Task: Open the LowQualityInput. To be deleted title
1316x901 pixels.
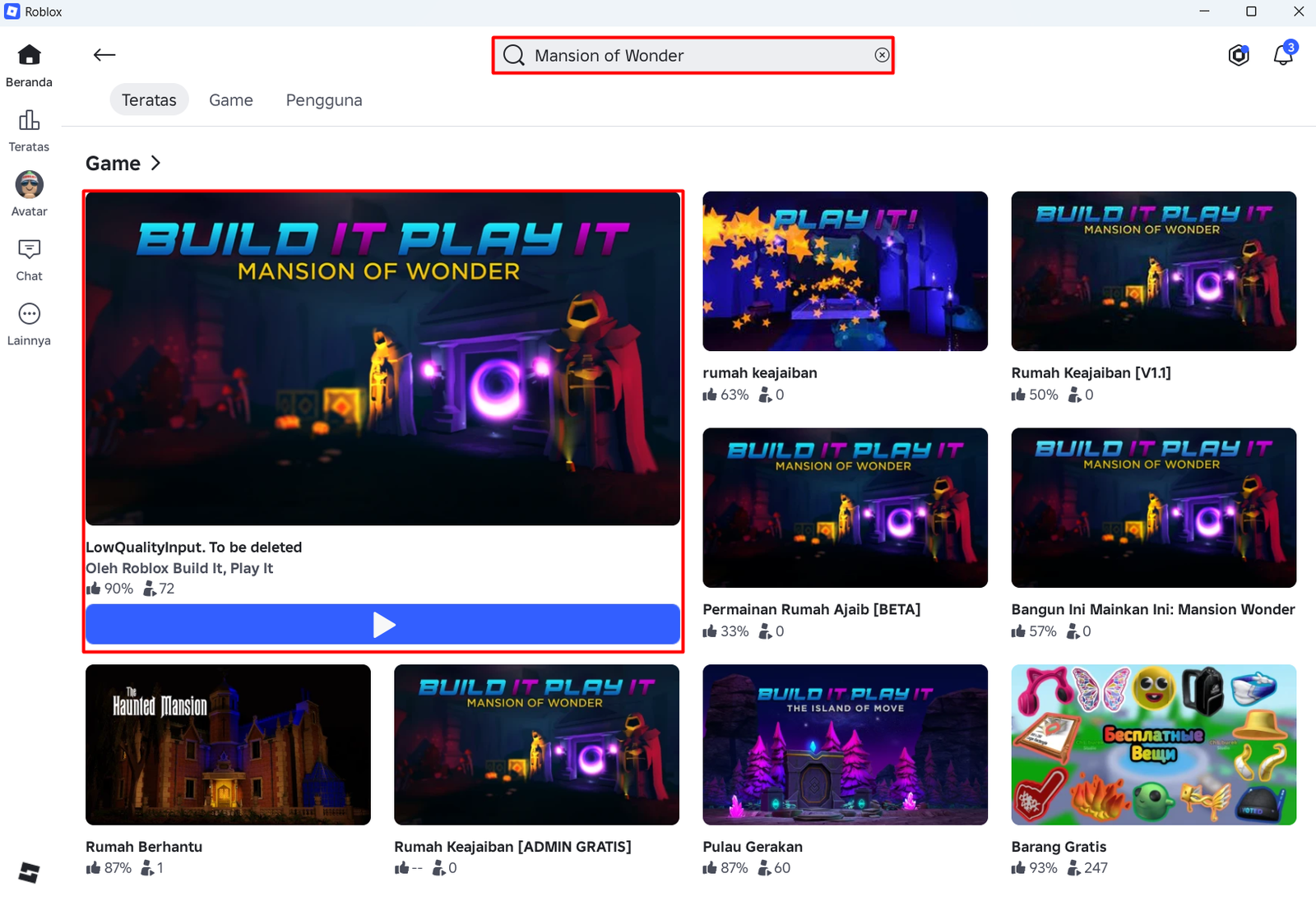Action: pos(194,548)
